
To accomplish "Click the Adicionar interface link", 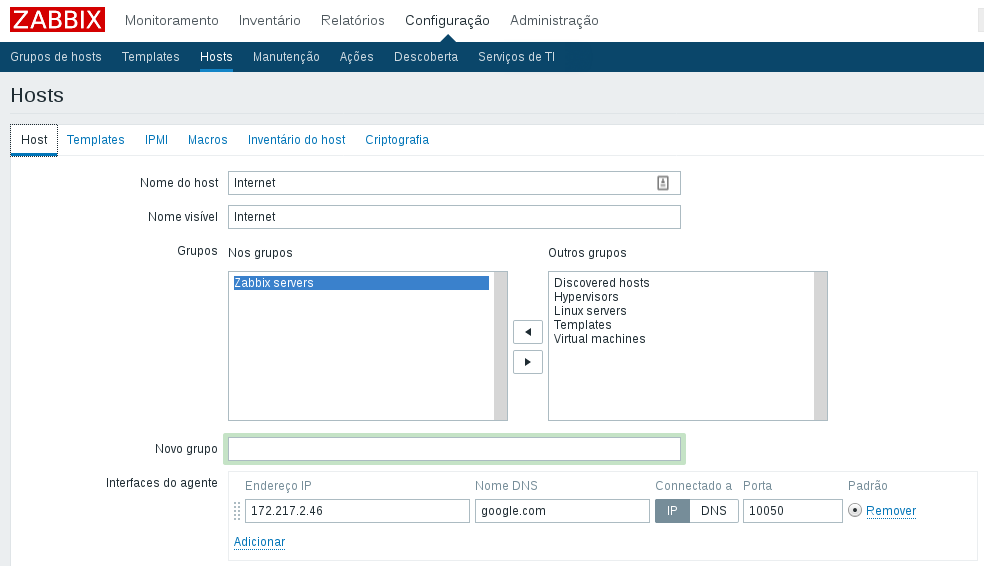I will [259, 542].
